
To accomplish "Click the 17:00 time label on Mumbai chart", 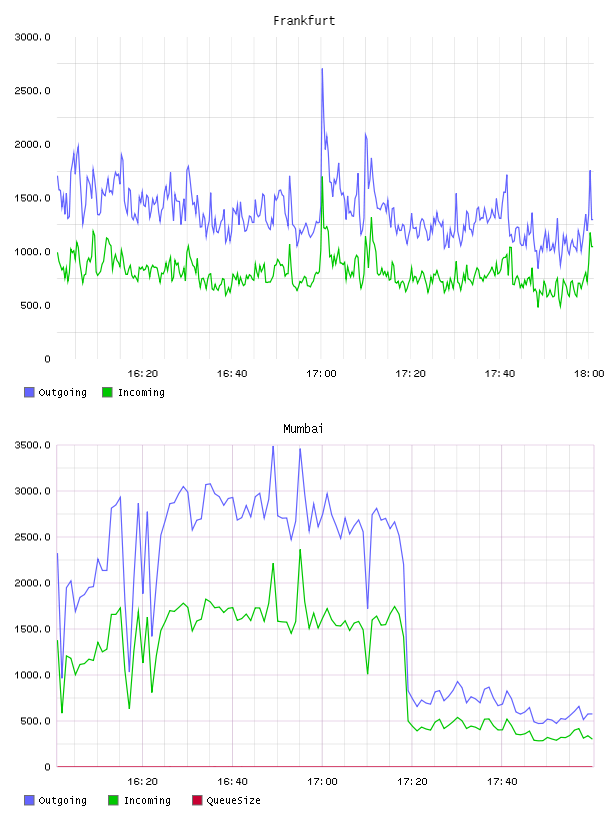I will tap(322, 781).
